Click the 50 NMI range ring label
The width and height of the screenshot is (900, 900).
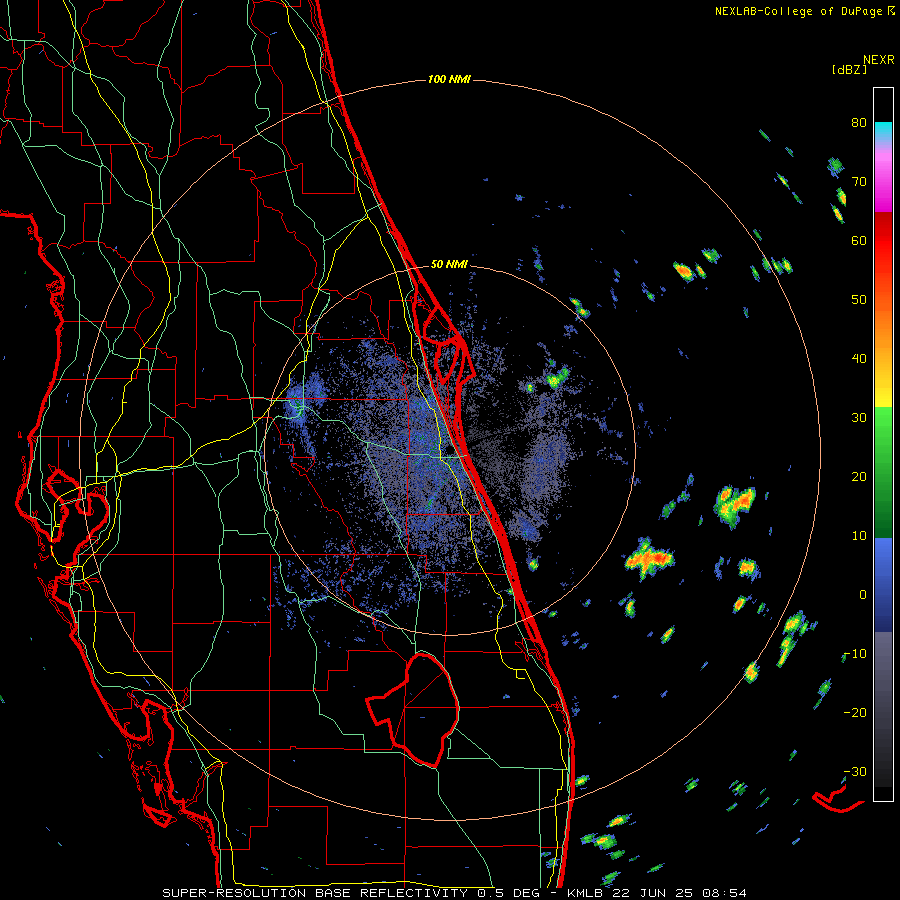[449, 264]
